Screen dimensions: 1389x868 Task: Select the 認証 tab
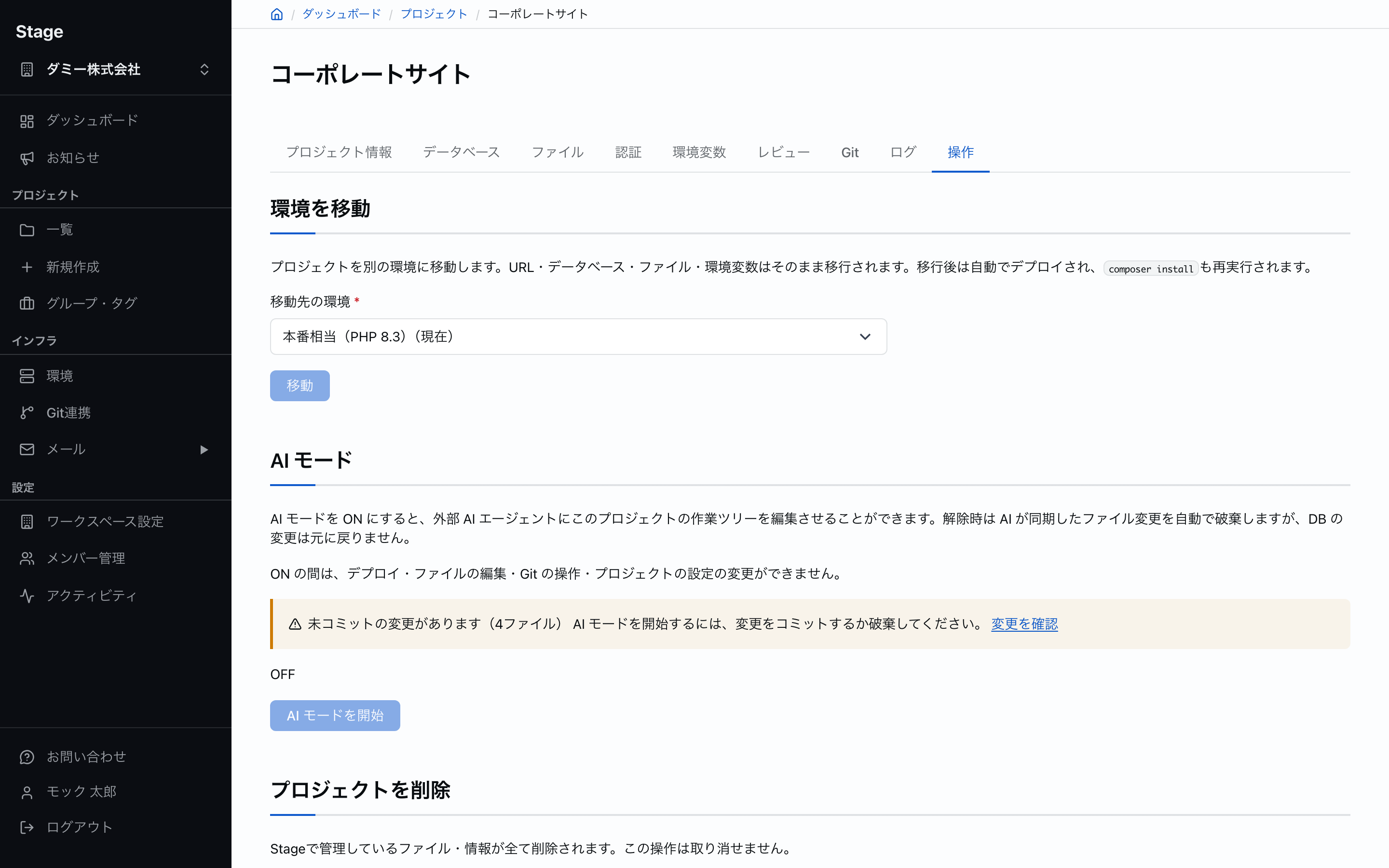click(x=628, y=152)
